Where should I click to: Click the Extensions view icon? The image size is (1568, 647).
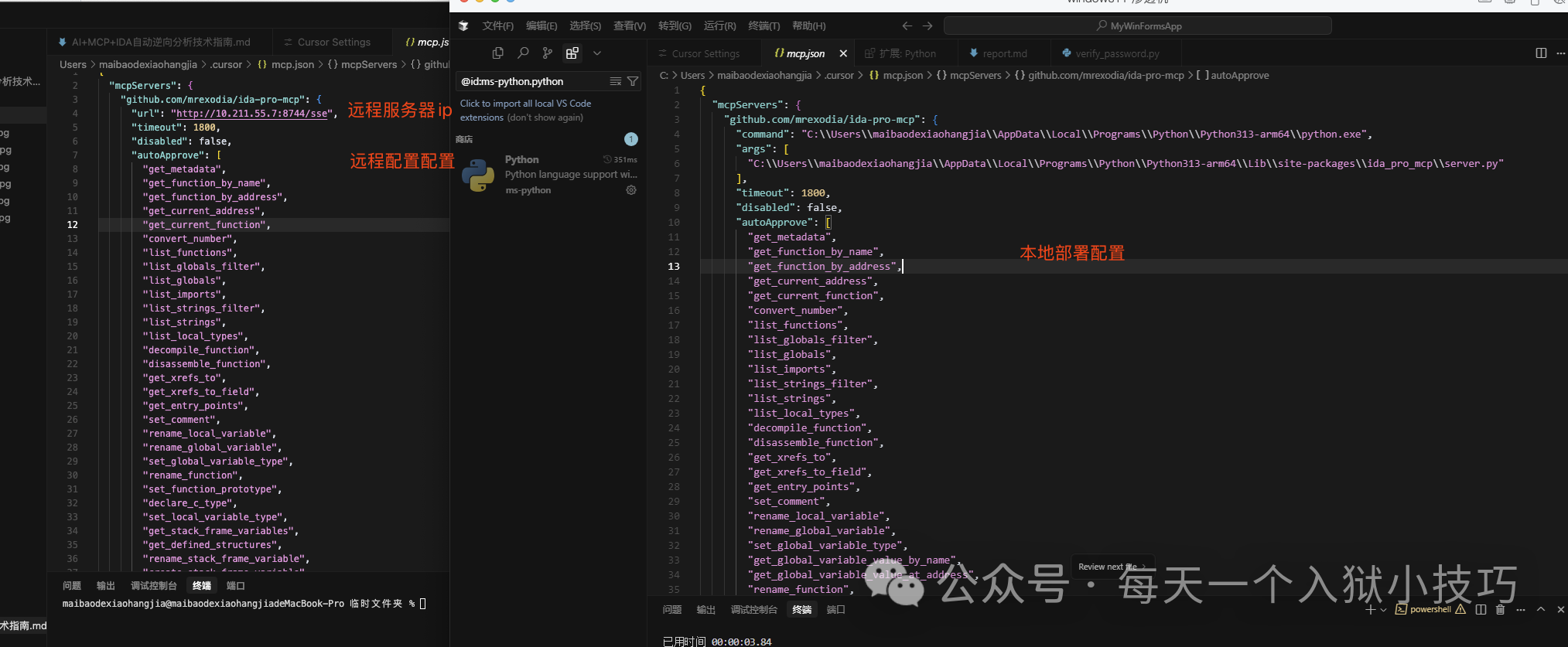point(572,53)
